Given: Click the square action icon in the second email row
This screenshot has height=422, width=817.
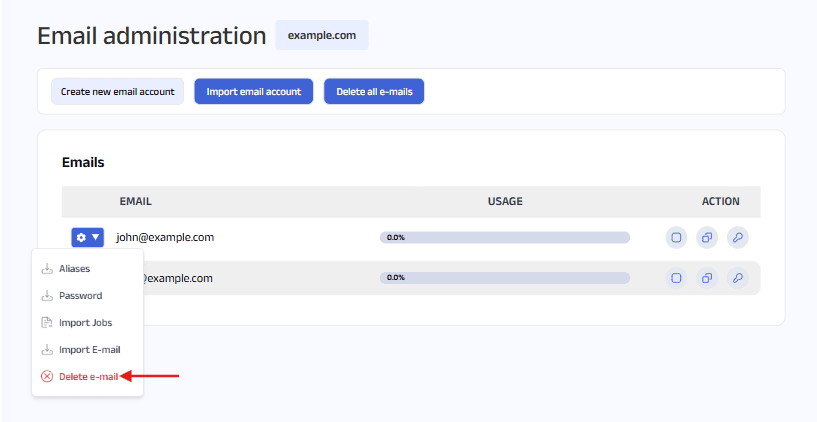Looking at the screenshot, I should 676,277.
